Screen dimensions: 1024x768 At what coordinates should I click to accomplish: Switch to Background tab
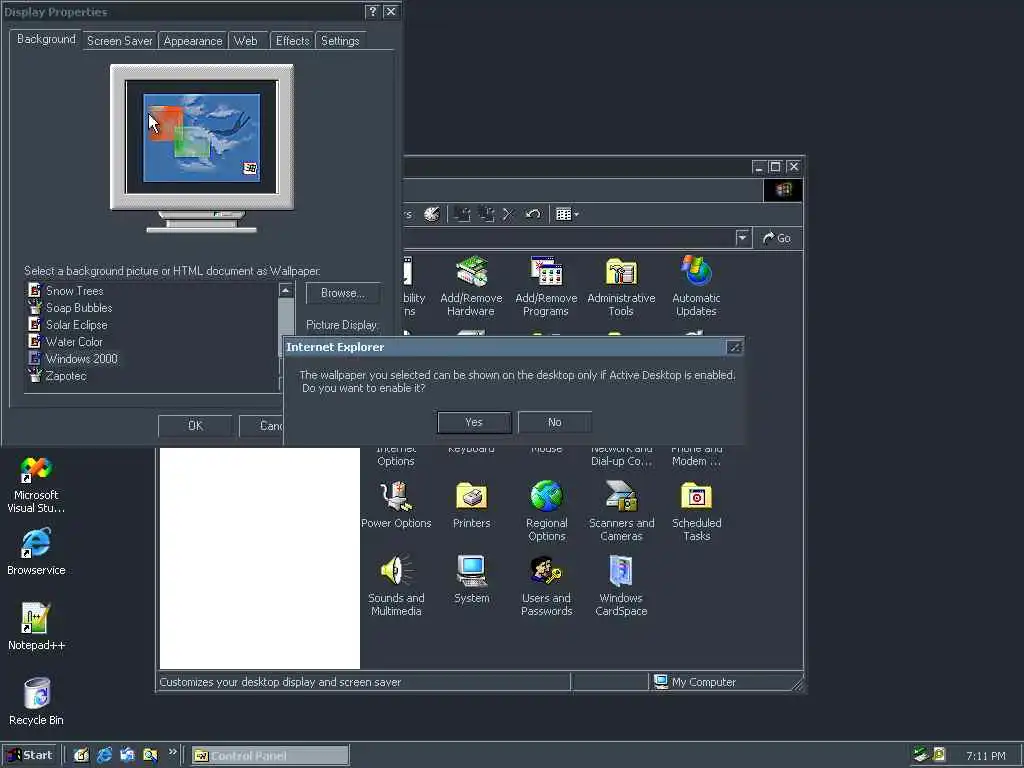point(46,39)
